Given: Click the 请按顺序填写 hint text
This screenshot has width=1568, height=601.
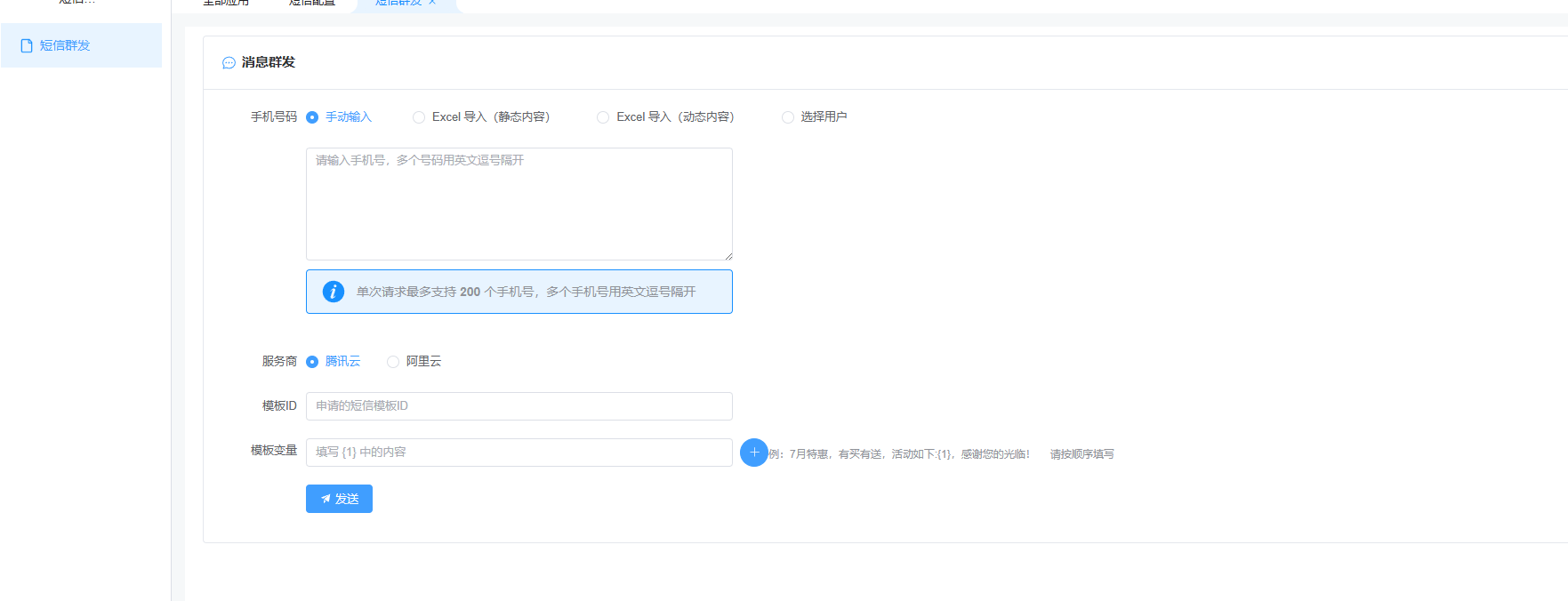Looking at the screenshot, I should click(x=1082, y=454).
